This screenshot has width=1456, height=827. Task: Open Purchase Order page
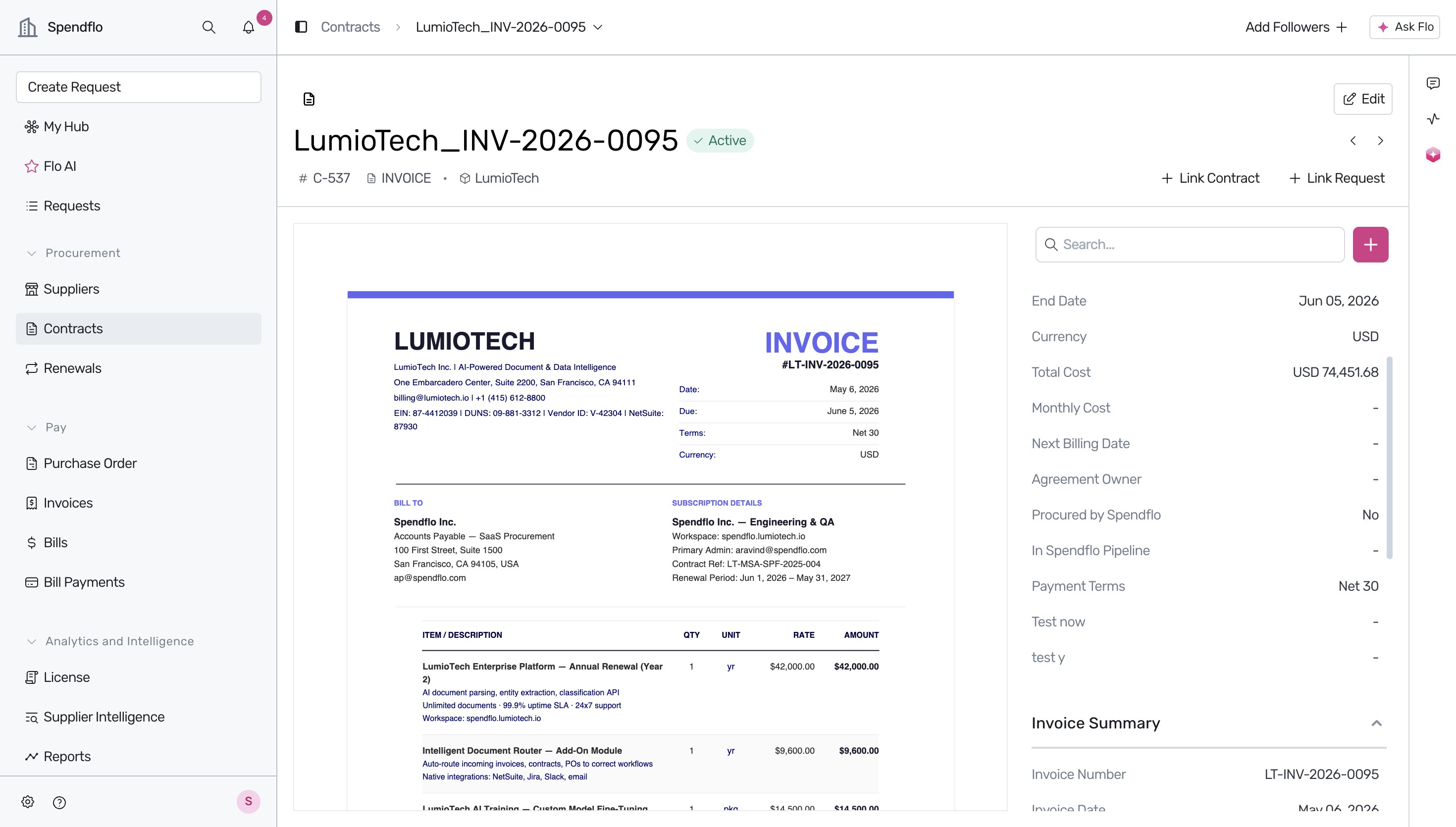click(139, 463)
